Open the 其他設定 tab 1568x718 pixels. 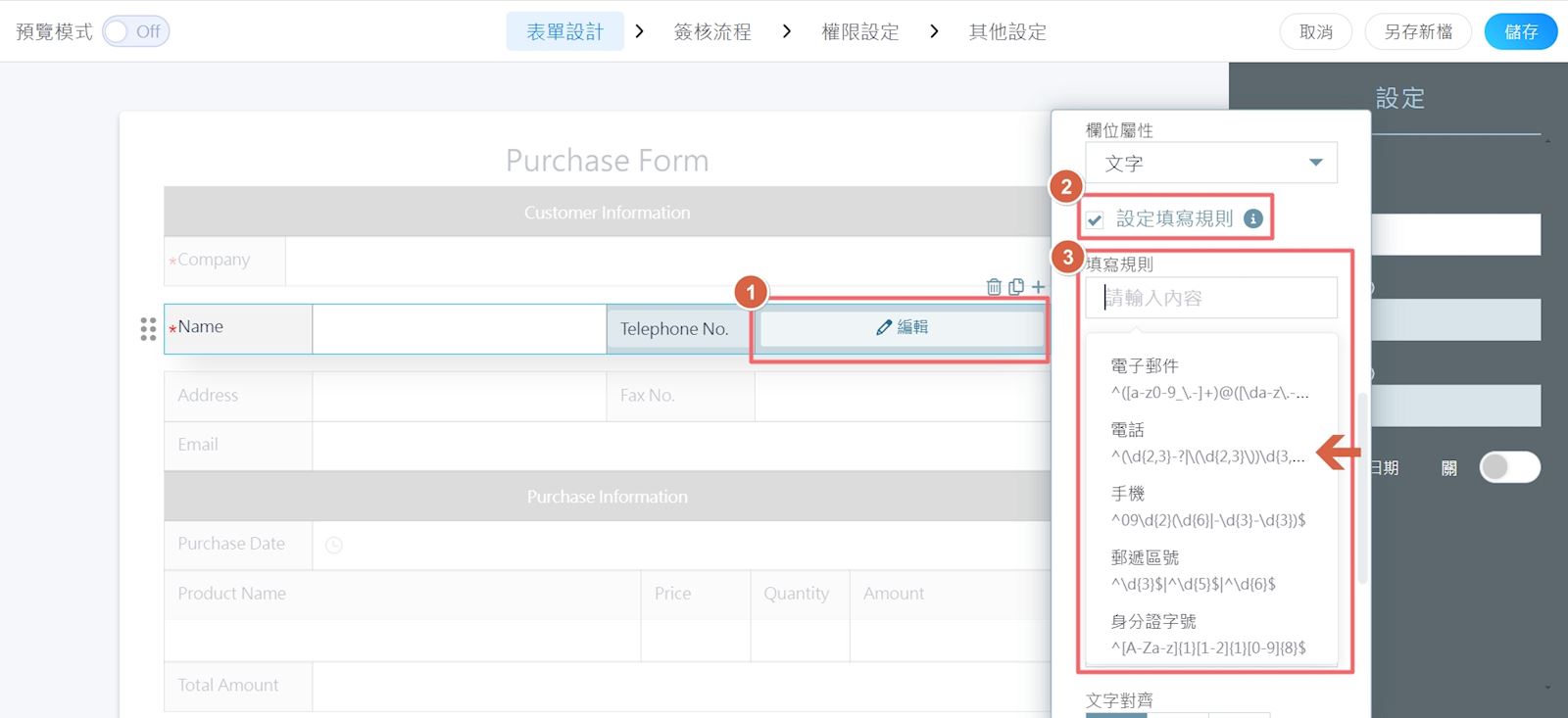(x=1007, y=31)
